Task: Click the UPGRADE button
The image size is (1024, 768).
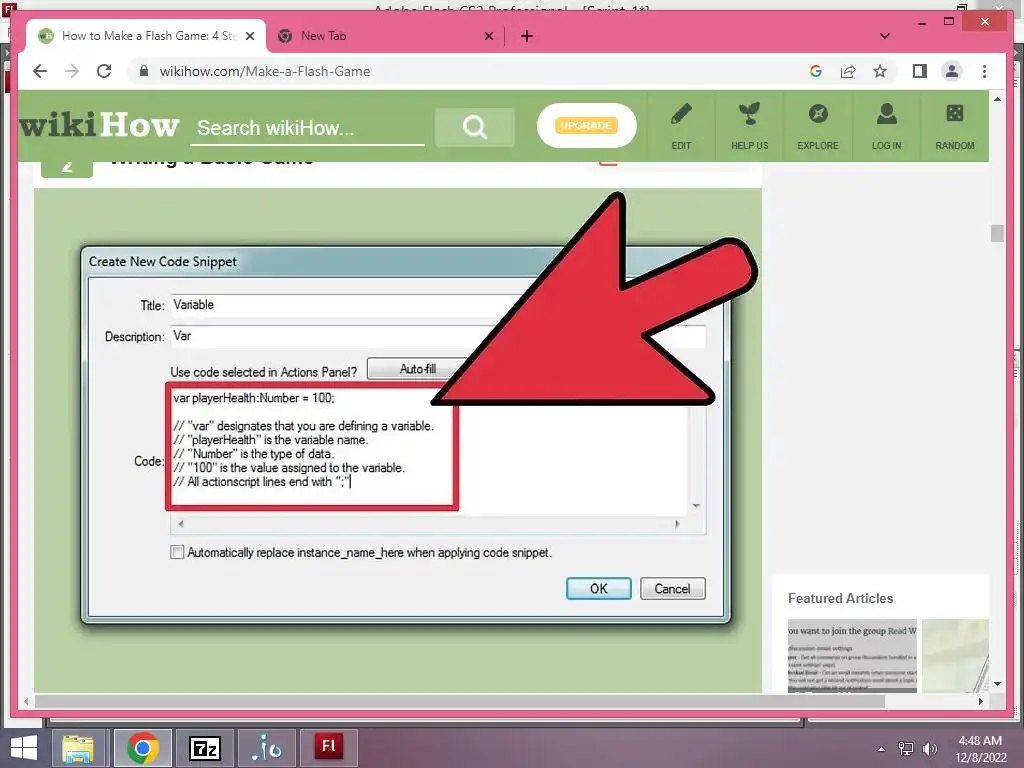Action: click(x=586, y=125)
